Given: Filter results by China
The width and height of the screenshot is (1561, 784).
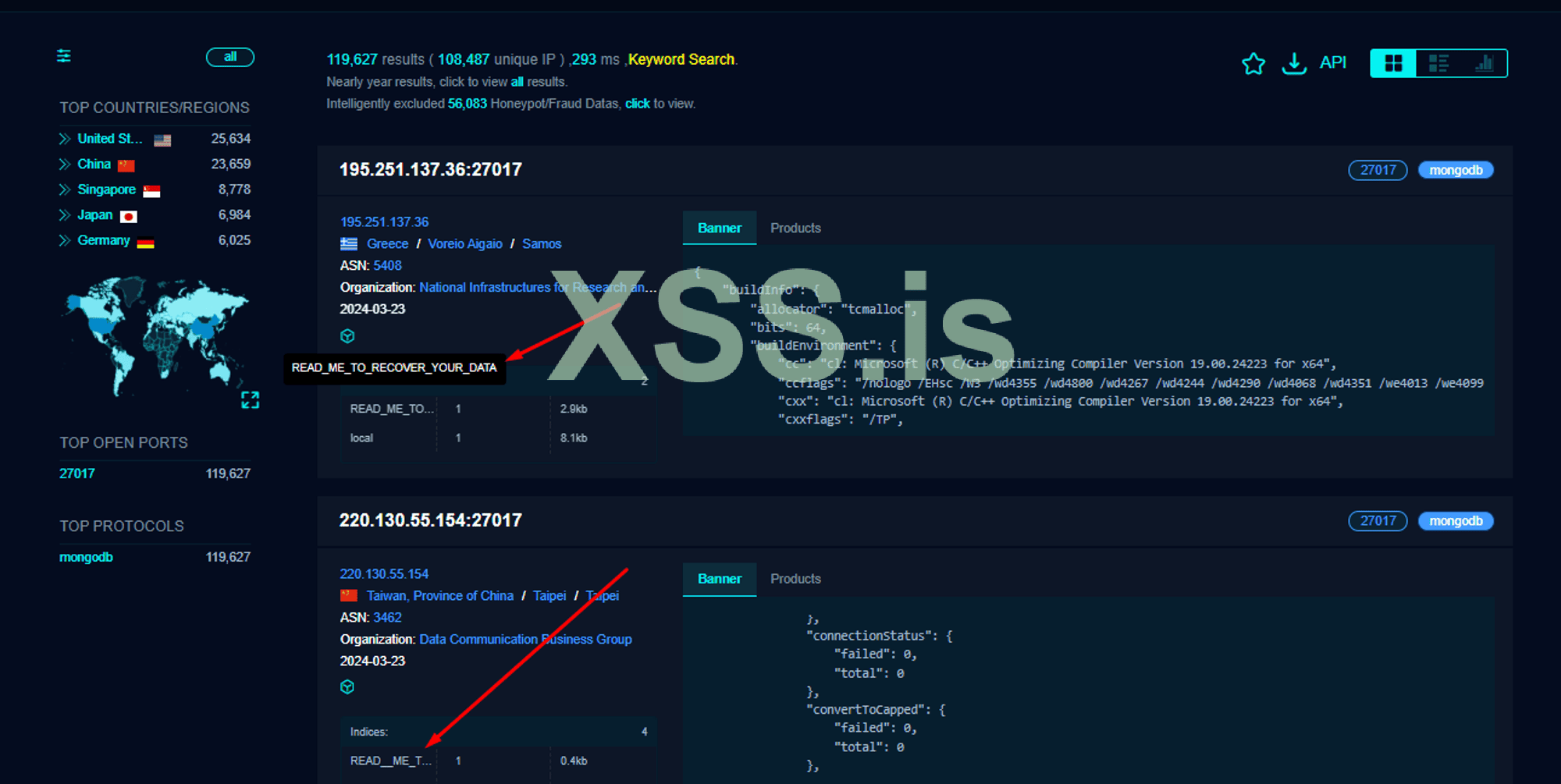Looking at the screenshot, I should click(x=94, y=165).
